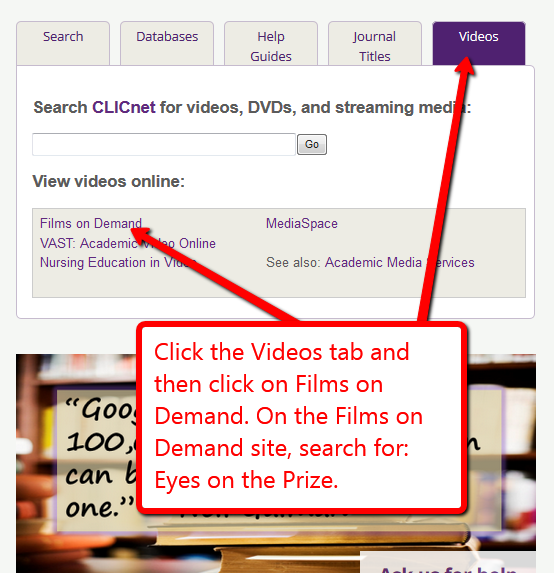Focus the CLICnet video search field

[x=164, y=145]
